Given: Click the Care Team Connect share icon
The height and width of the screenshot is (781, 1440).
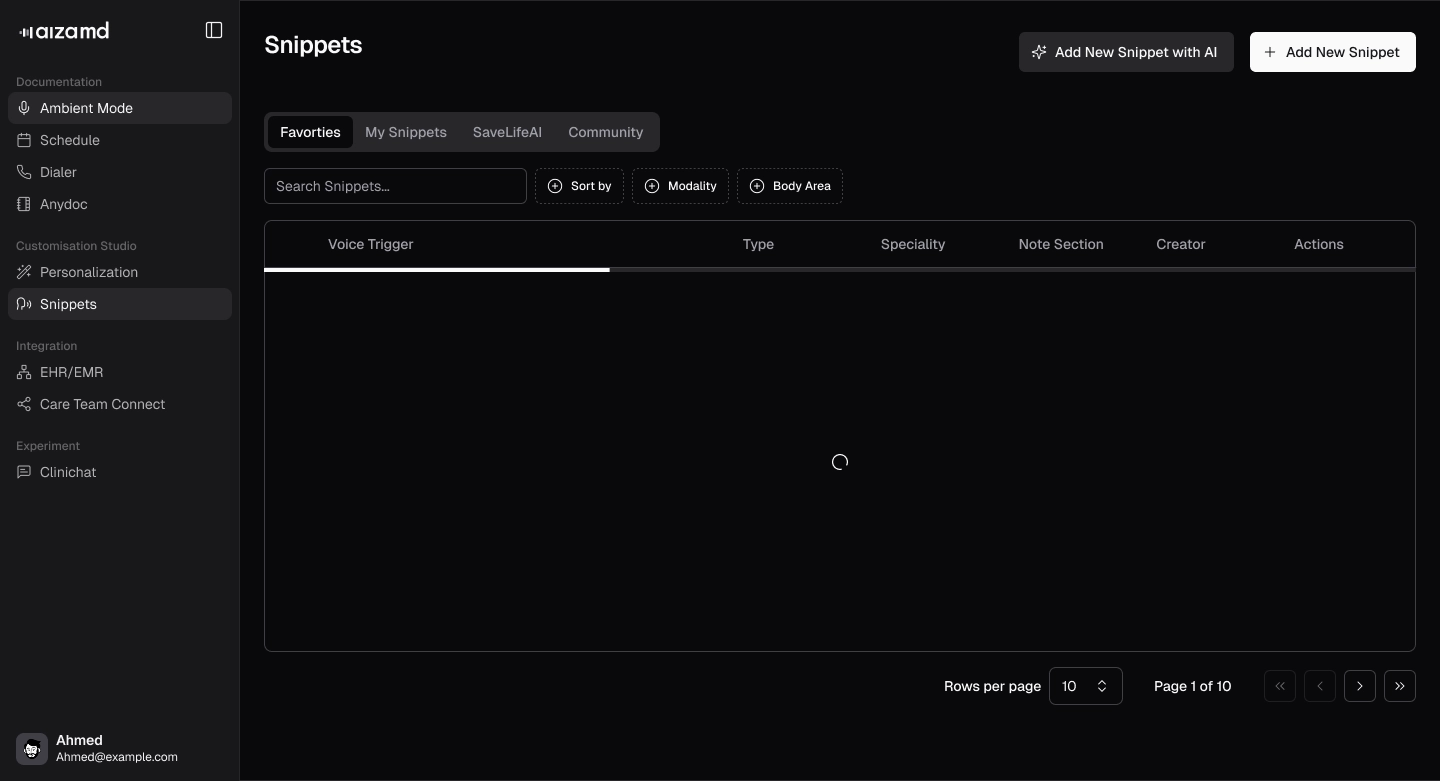Looking at the screenshot, I should 24,404.
